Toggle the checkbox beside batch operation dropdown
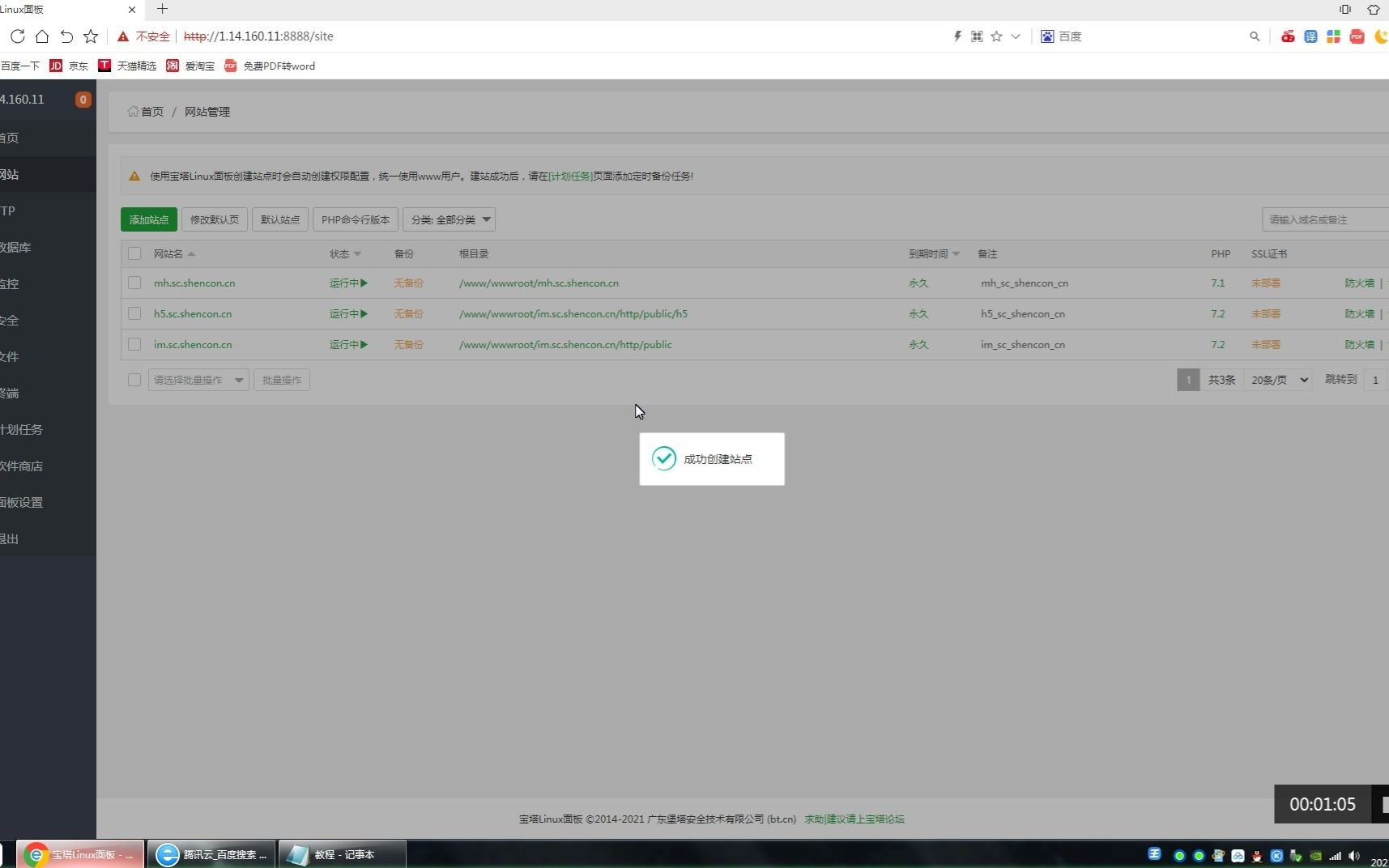This screenshot has width=1389, height=868. [134, 380]
